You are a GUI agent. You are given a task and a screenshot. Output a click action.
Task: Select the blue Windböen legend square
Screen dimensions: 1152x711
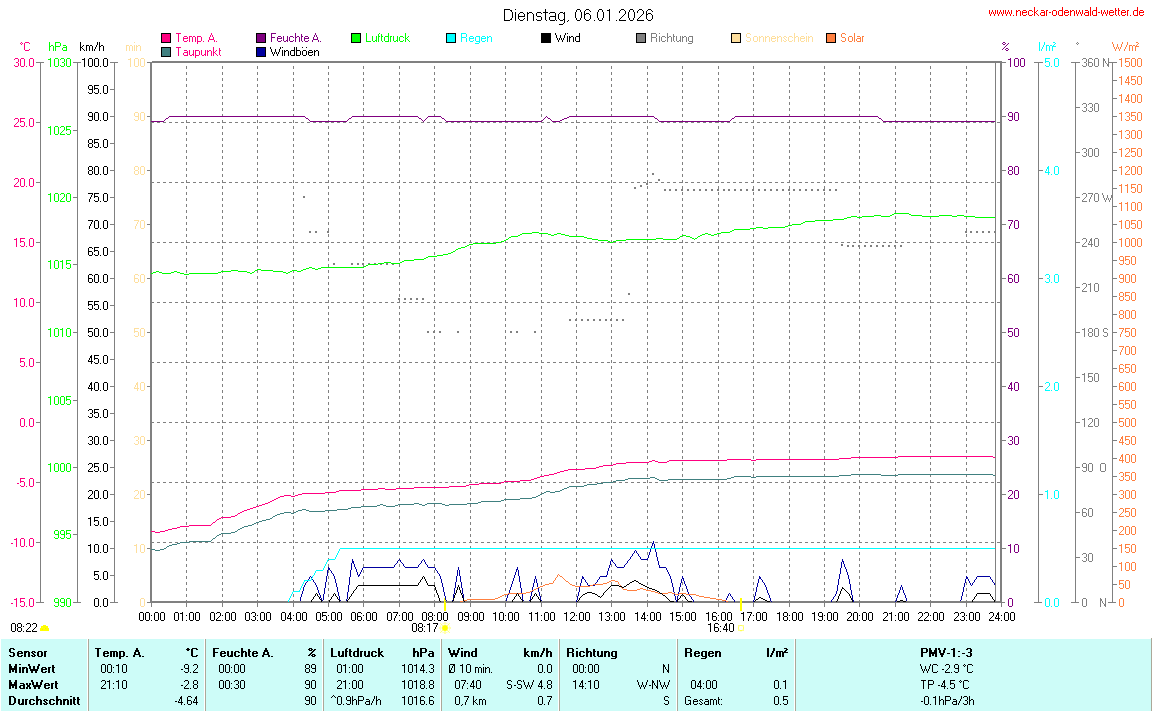click(x=261, y=51)
